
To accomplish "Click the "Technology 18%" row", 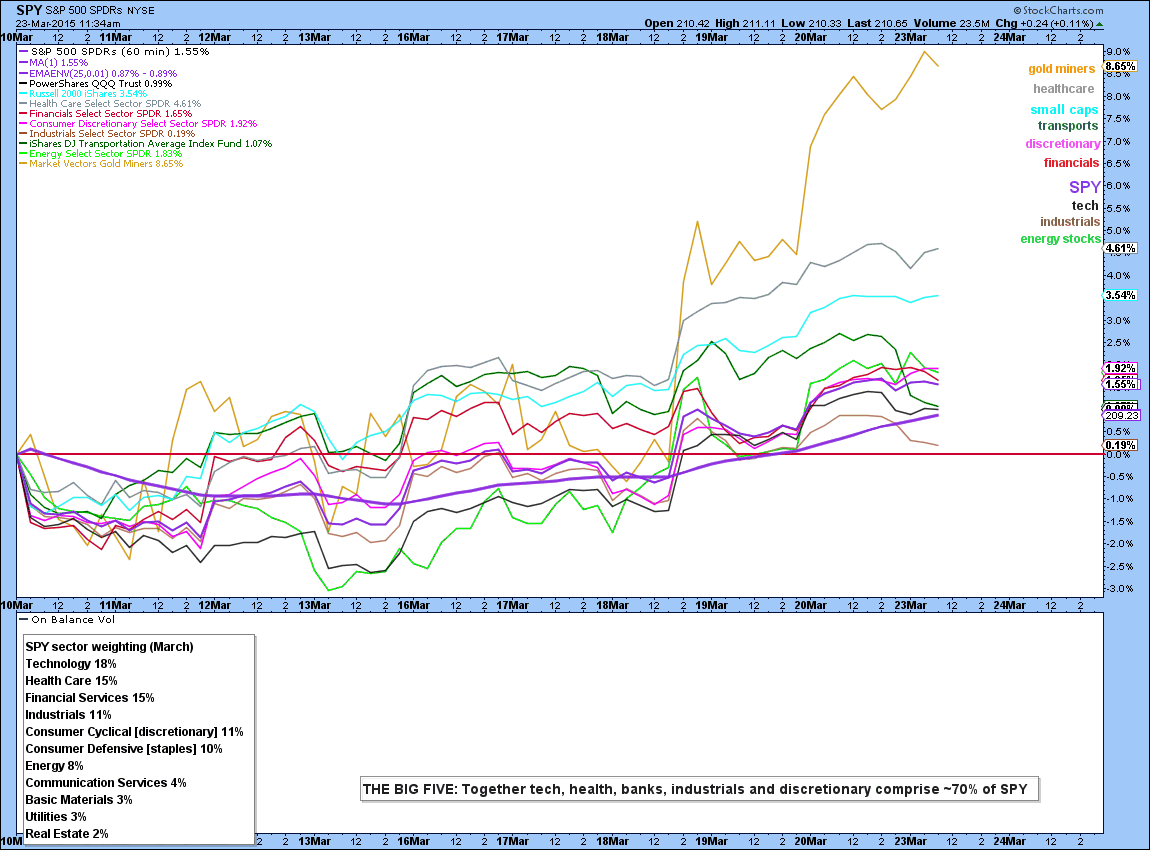I will tap(71, 664).
